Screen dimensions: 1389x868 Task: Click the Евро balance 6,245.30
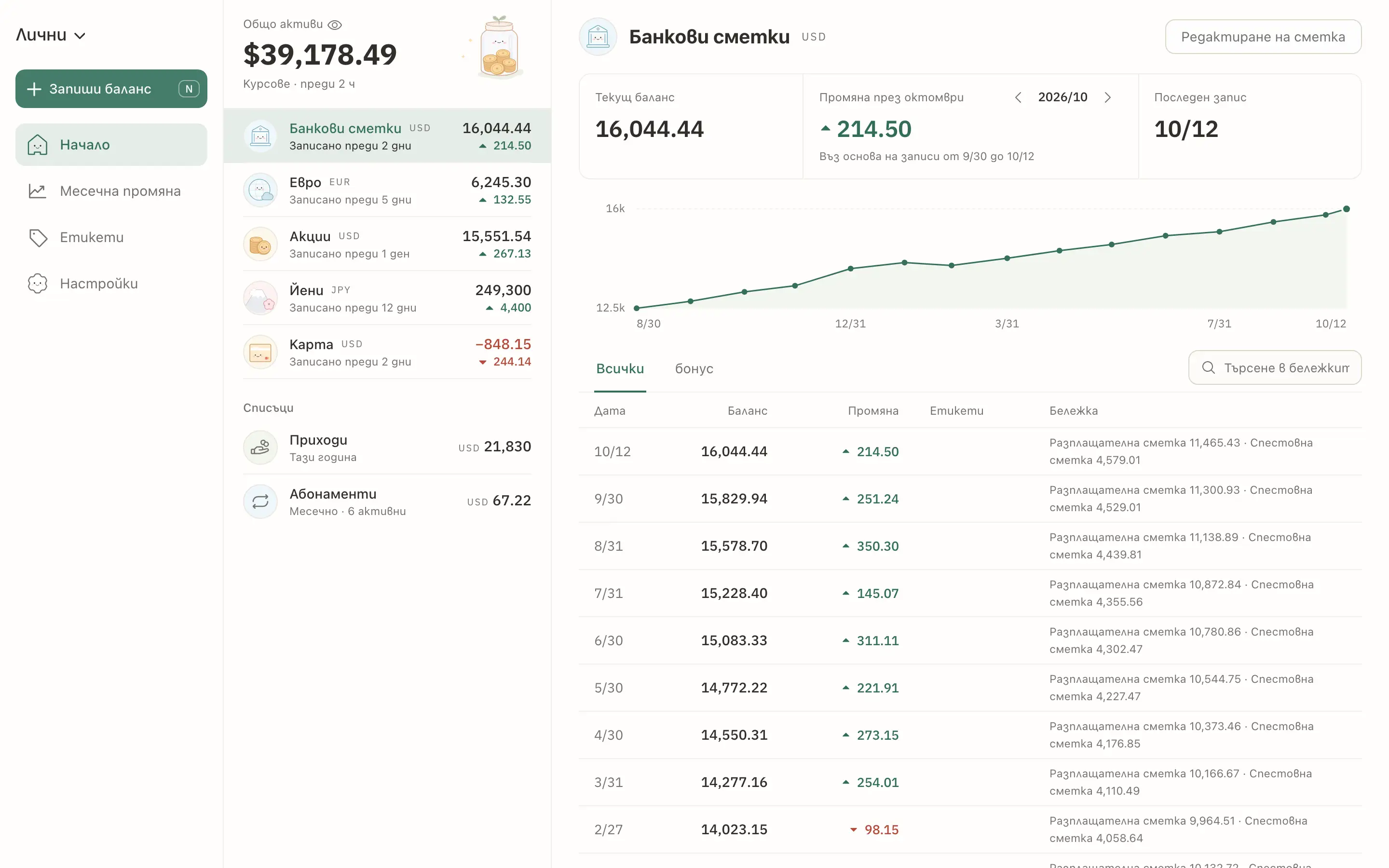(501, 182)
